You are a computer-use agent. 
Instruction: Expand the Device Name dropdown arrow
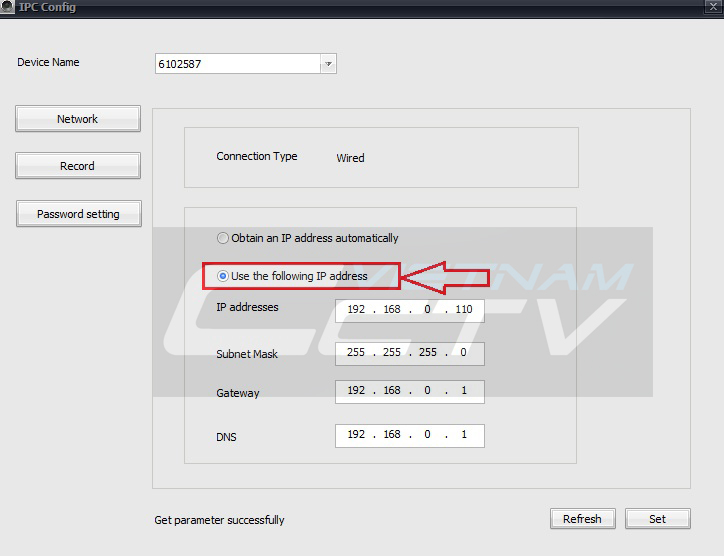pyautogui.click(x=328, y=64)
